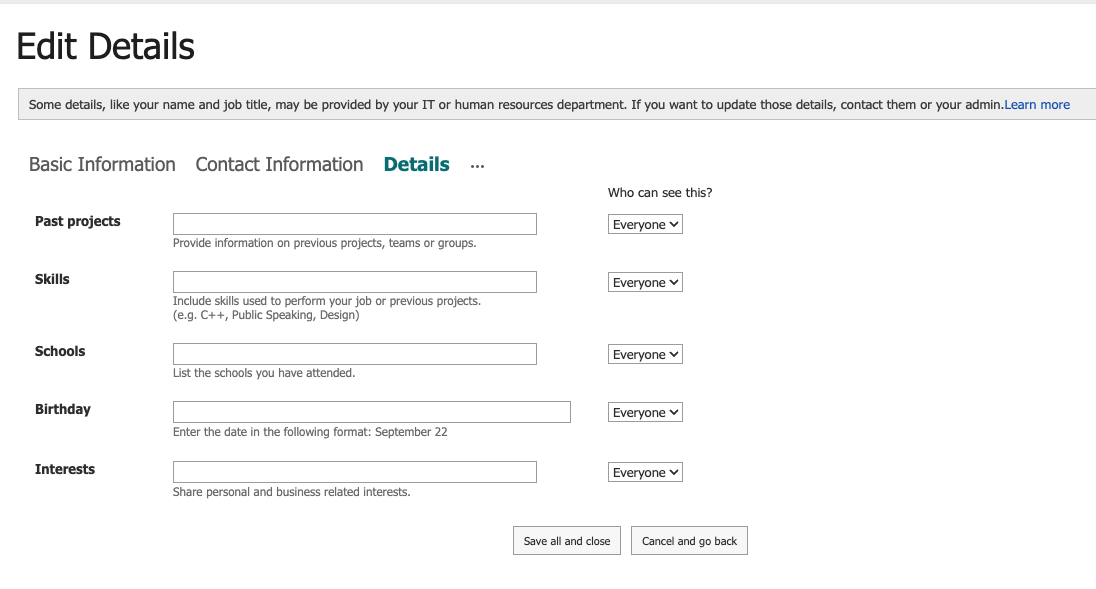Image resolution: width=1096 pixels, height=589 pixels.
Task: Switch to the Basic Information tab
Action: 102,164
